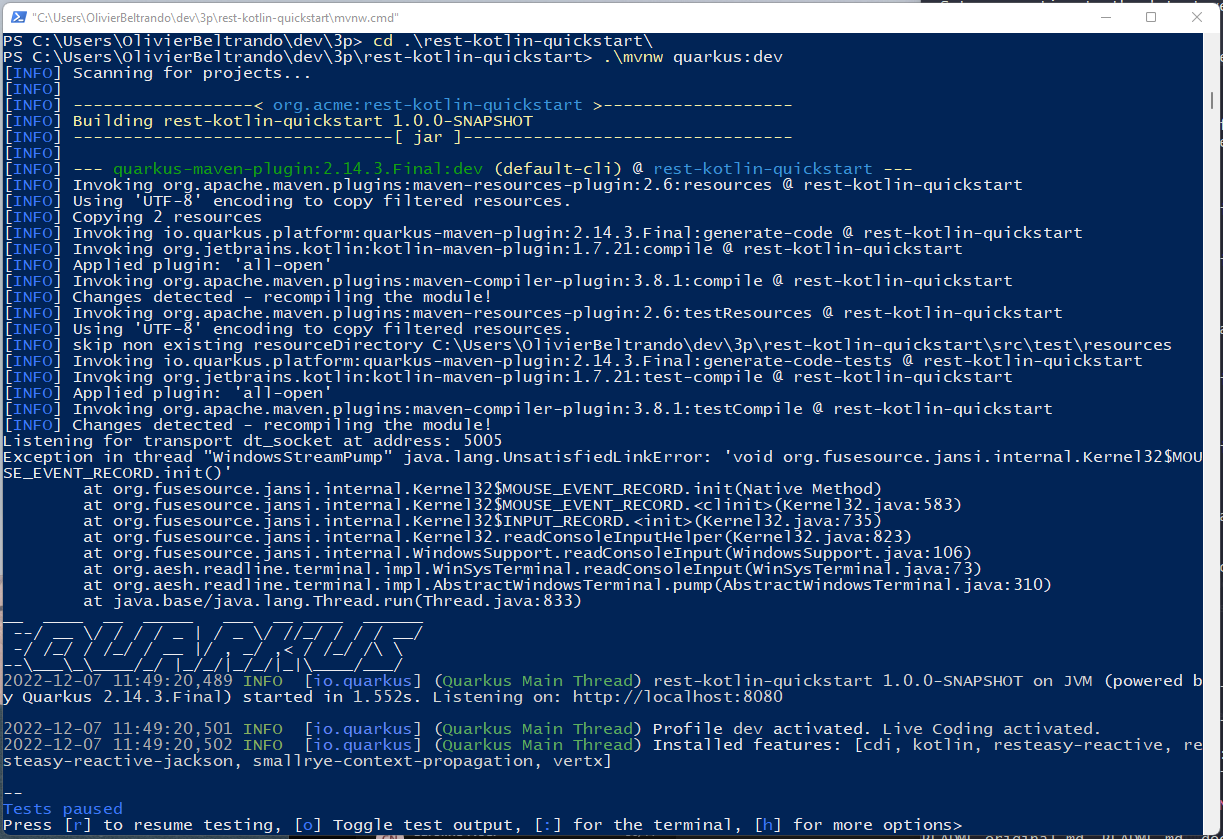Click the 'cd .\rest-kotlin-quickstart\' command text
The width and height of the screenshot is (1223, 839).
click(x=514, y=41)
